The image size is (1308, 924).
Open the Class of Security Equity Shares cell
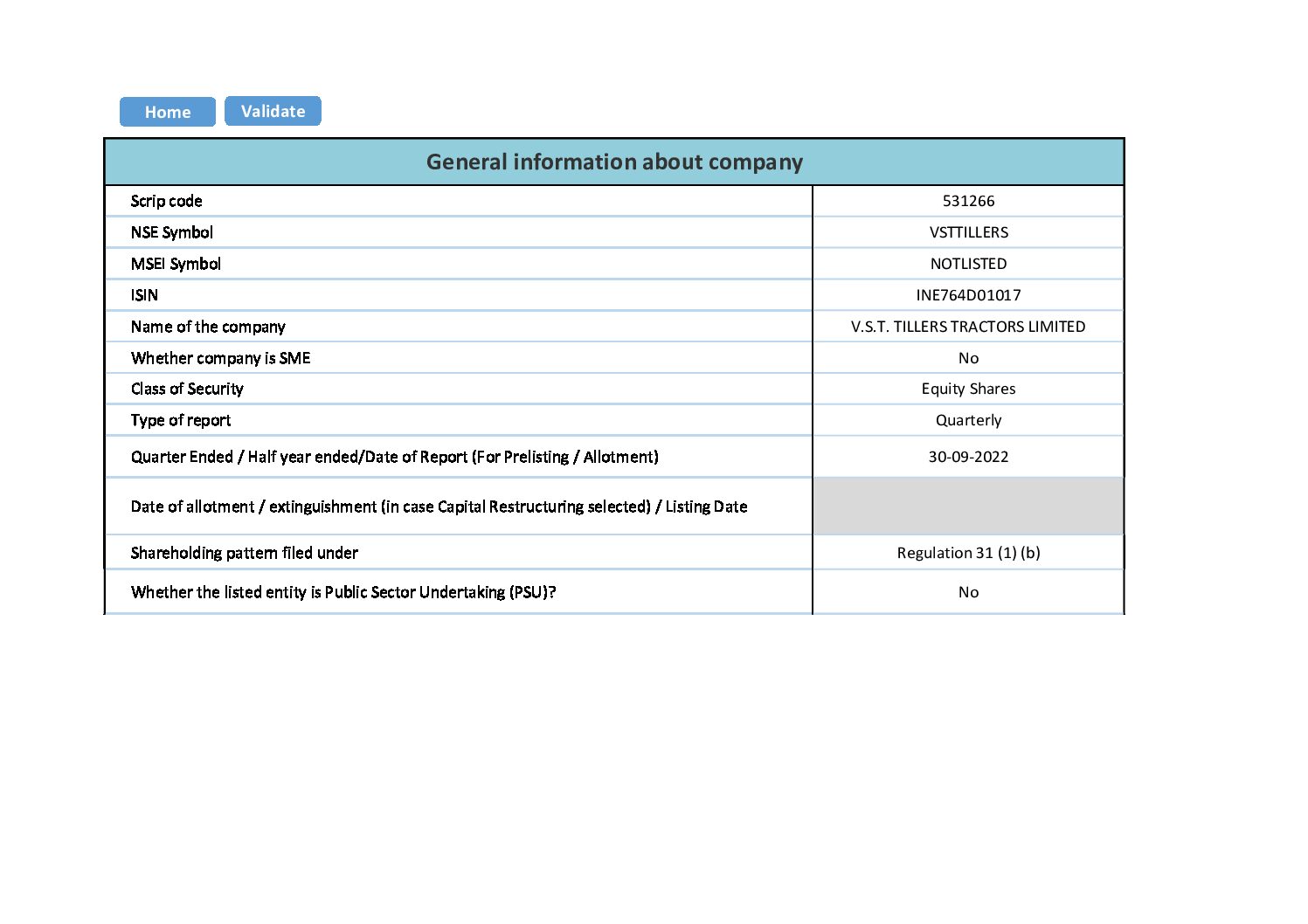pyautogui.click(x=967, y=389)
